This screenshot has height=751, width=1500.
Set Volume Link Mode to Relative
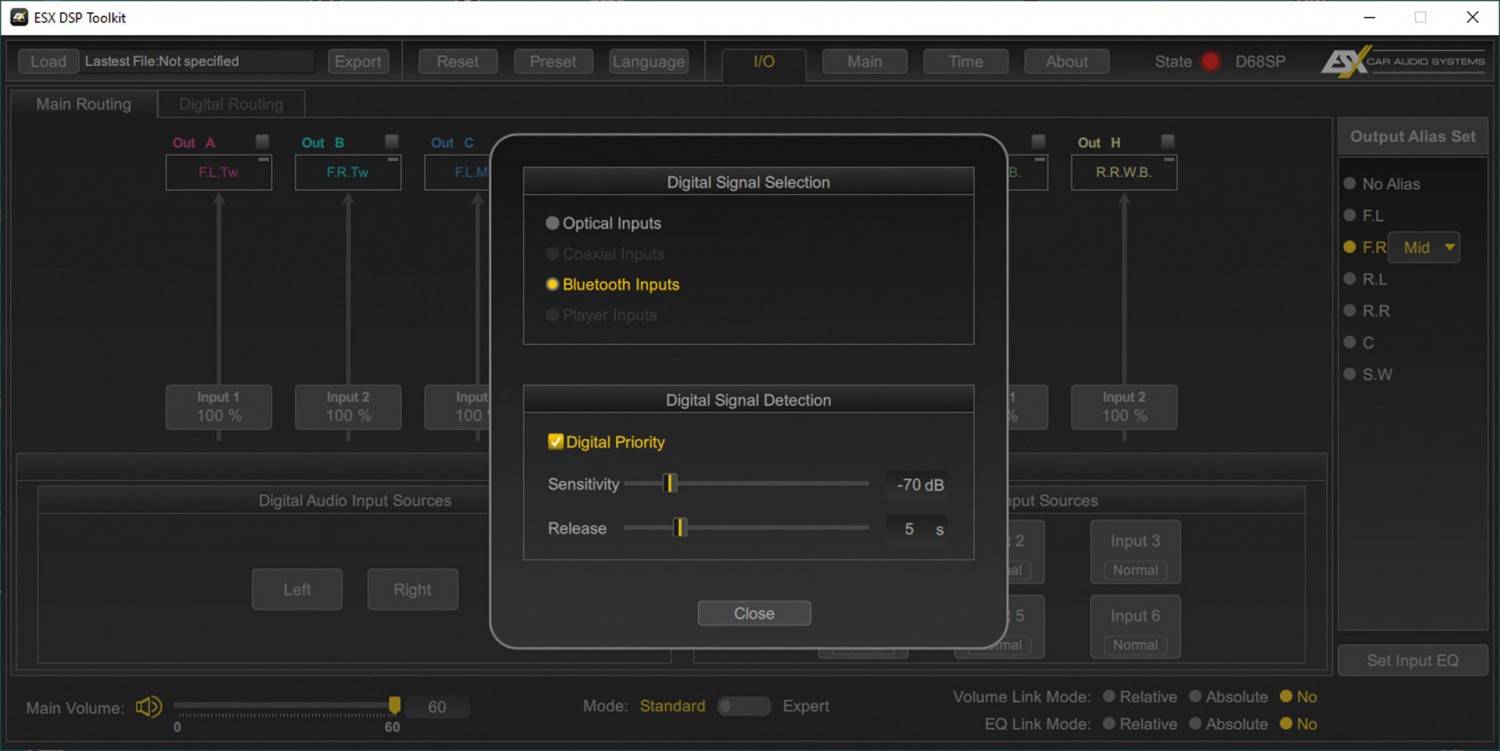click(x=1140, y=697)
